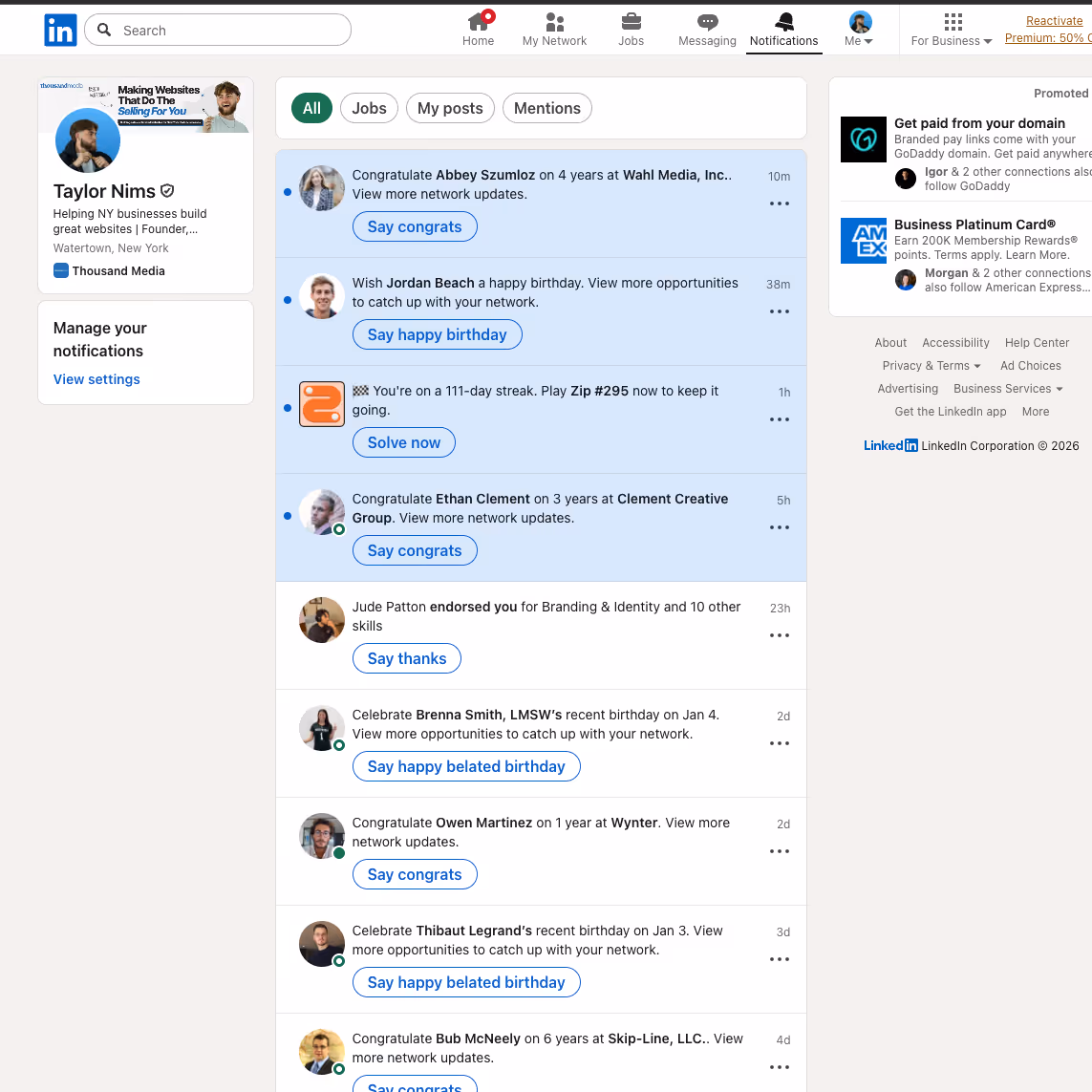
Task: Open options menu for Abbey Szumloz notification
Action: (x=780, y=203)
